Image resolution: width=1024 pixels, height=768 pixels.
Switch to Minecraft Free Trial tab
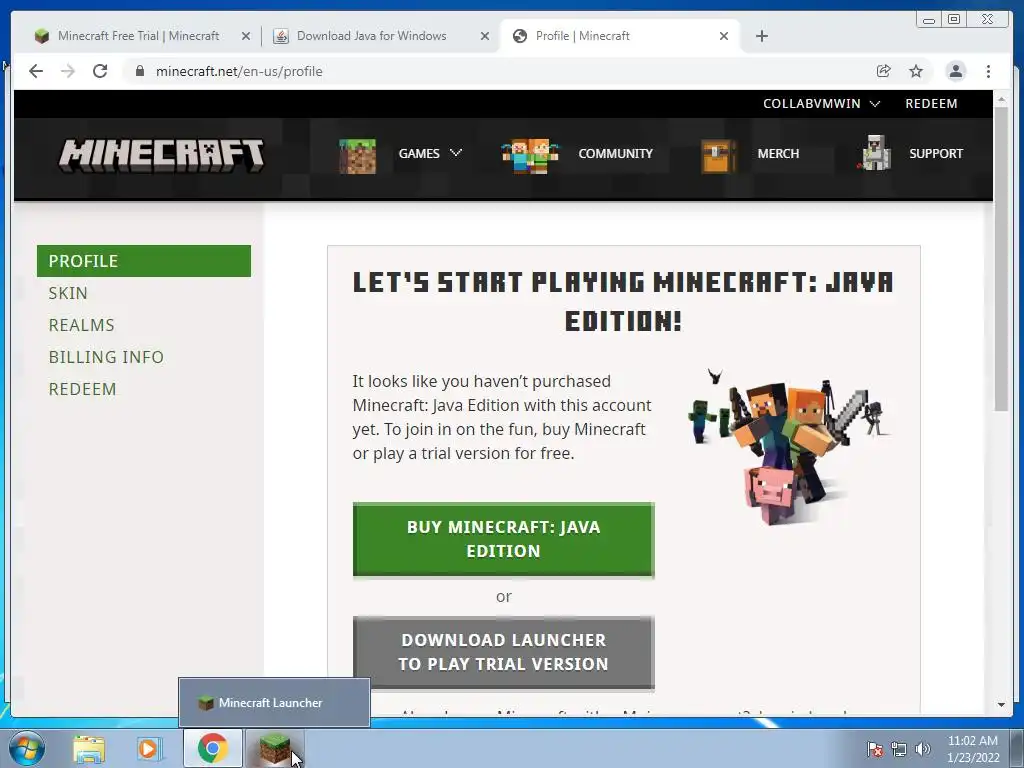click(x=138, y=36)
